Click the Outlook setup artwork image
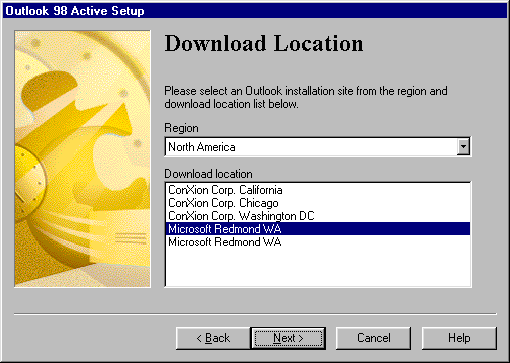 pos(82,159)
